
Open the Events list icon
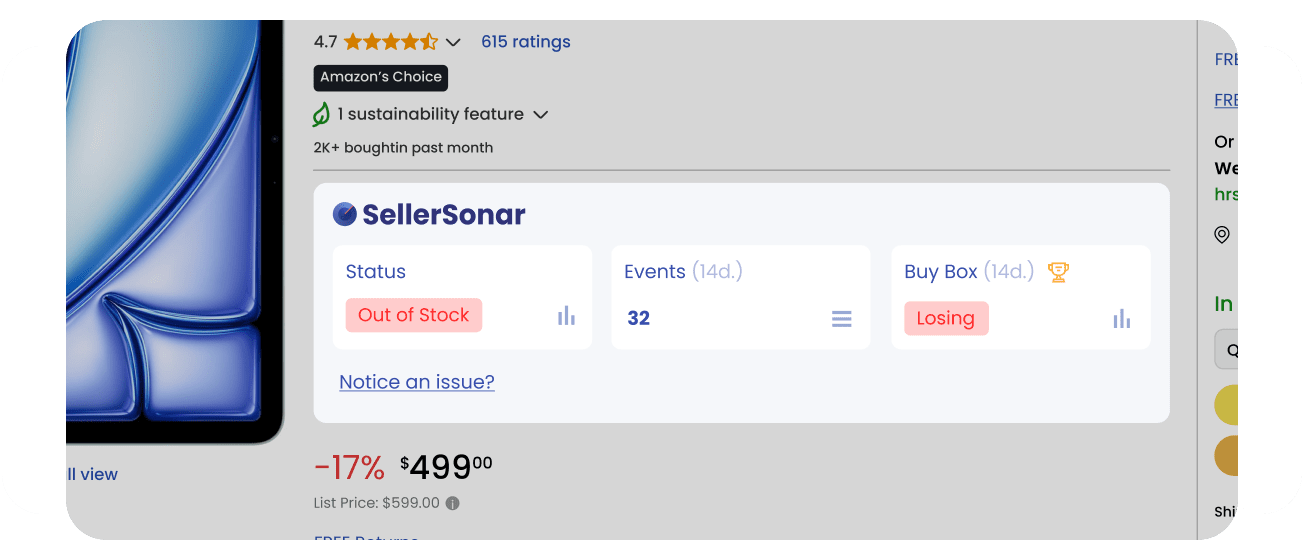(842, 319)
